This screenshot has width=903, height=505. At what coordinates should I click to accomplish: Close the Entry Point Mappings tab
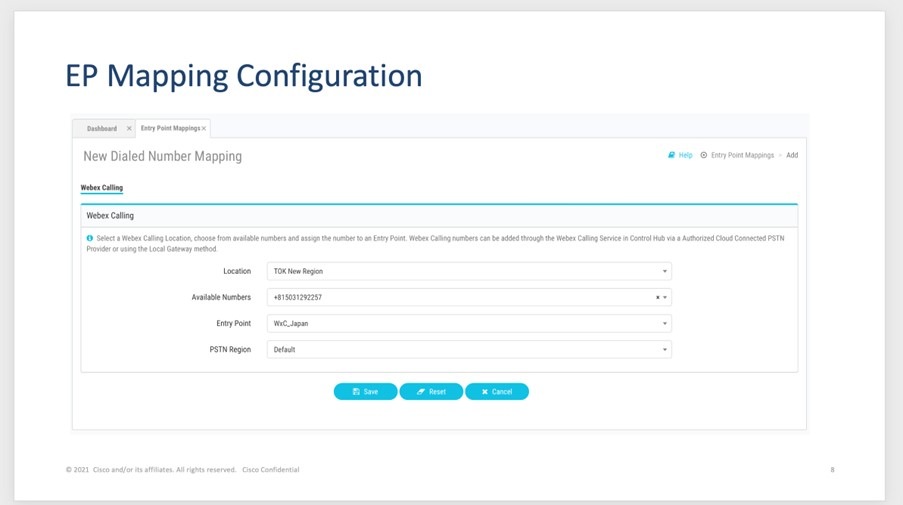(204, 129)
